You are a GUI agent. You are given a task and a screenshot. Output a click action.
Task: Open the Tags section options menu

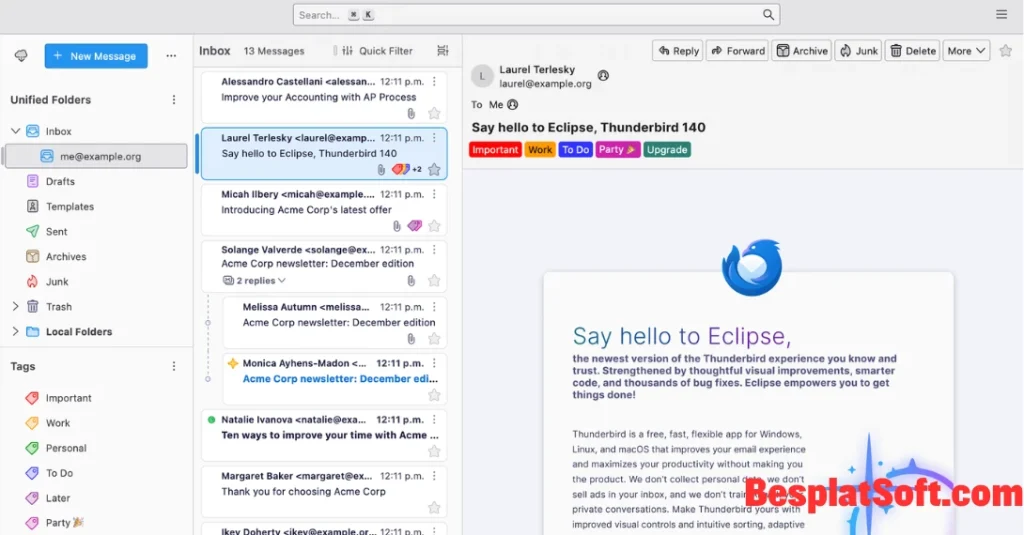pos(174,366)
